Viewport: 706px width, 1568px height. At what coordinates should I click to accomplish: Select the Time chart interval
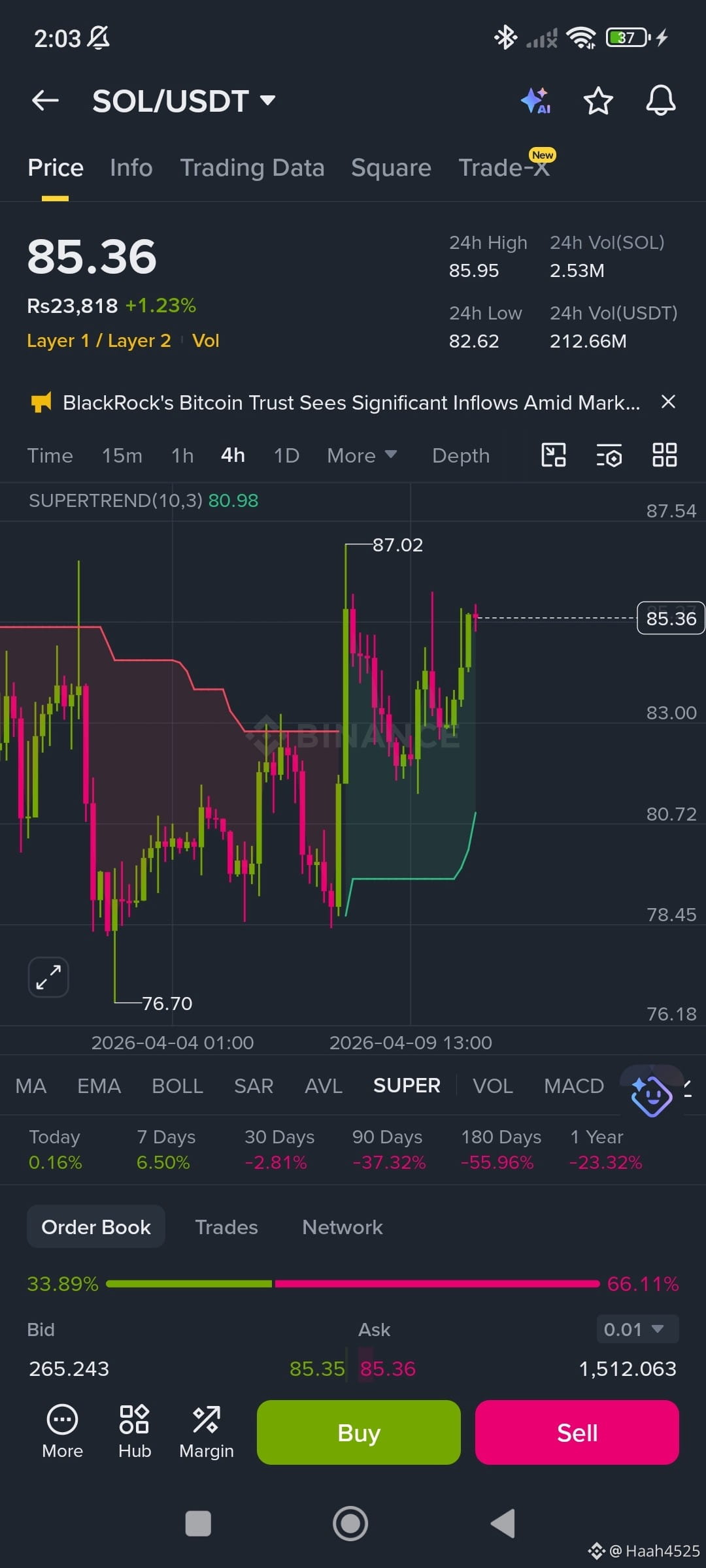(50, 455)
